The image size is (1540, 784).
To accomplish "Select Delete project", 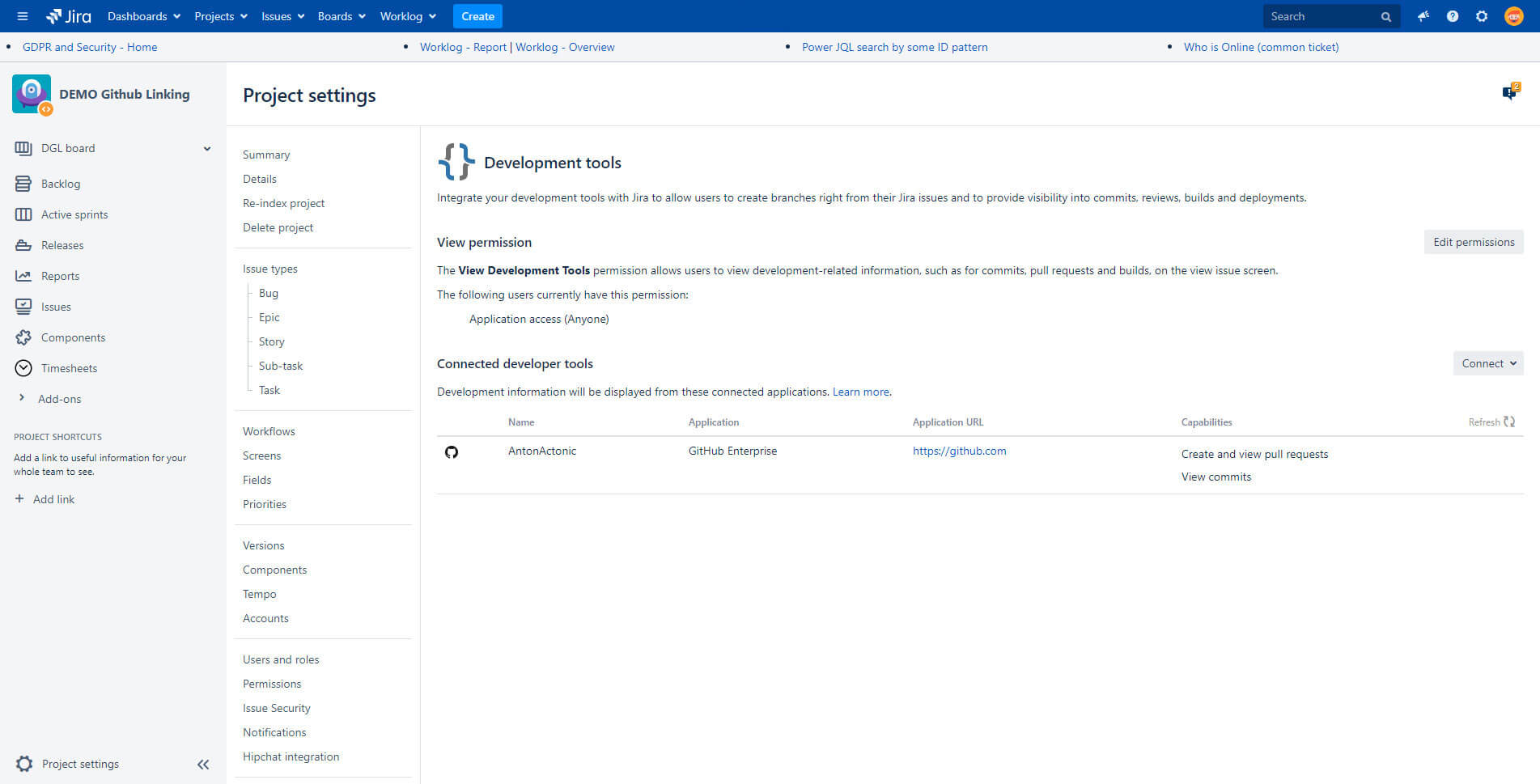I will click(278, 227).
